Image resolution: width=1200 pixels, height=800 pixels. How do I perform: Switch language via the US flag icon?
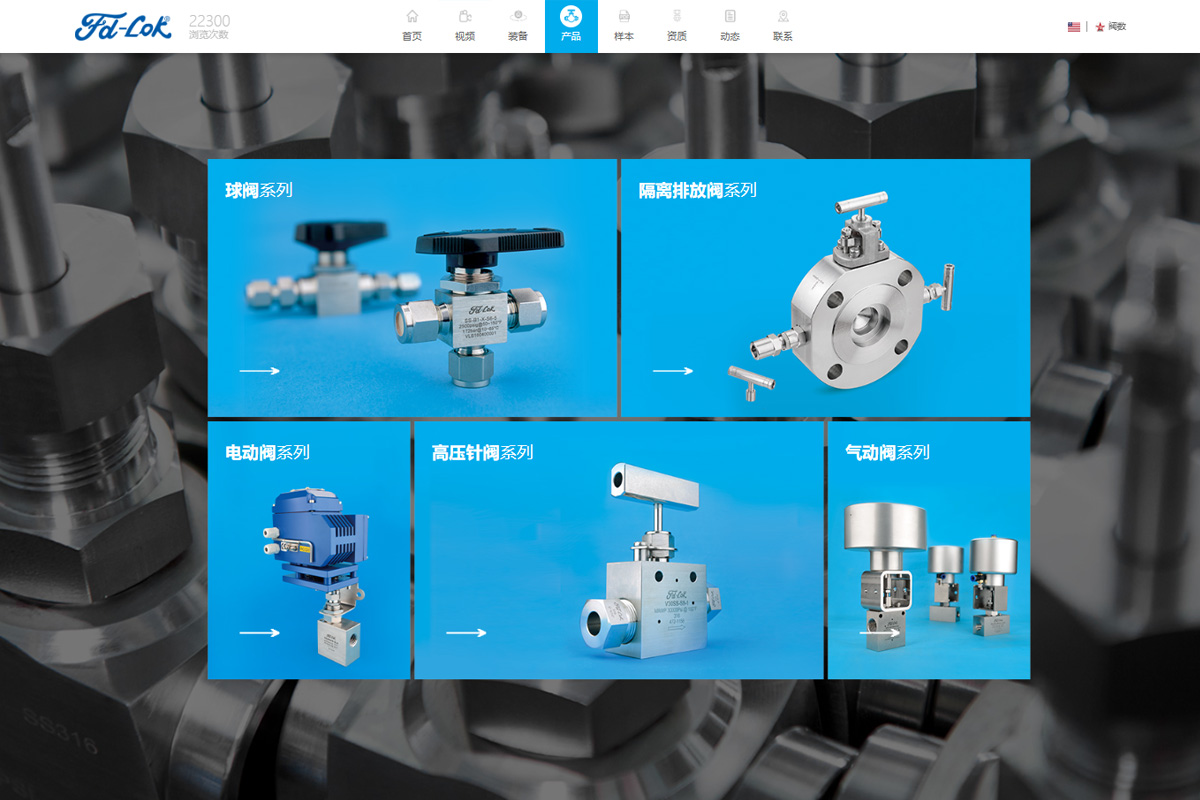(x=1074, y=27)
